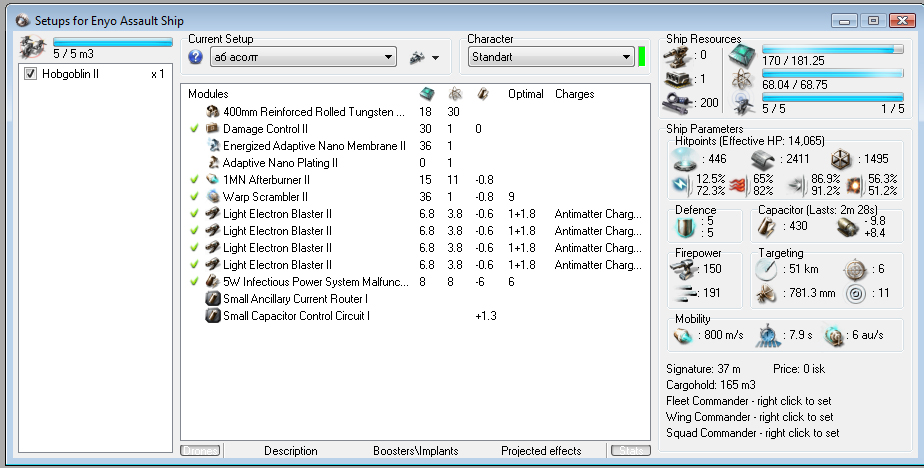Image resolution: width=924 pixels, height=468 pixels.
Task: Open the Description tab
Action: pos(291,451)
